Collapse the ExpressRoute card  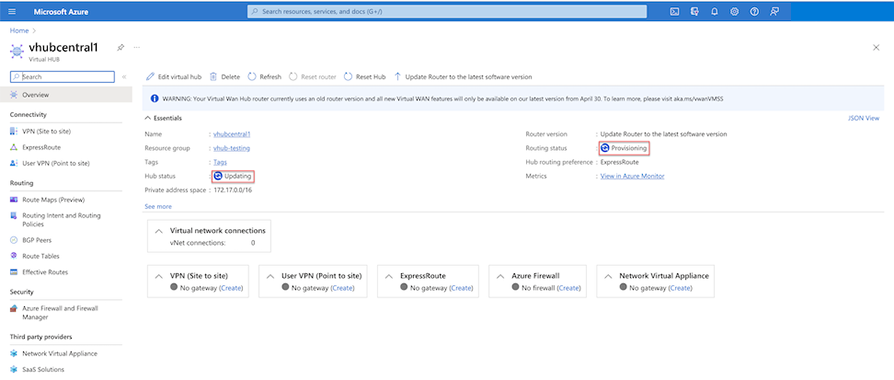pos(389,276)
